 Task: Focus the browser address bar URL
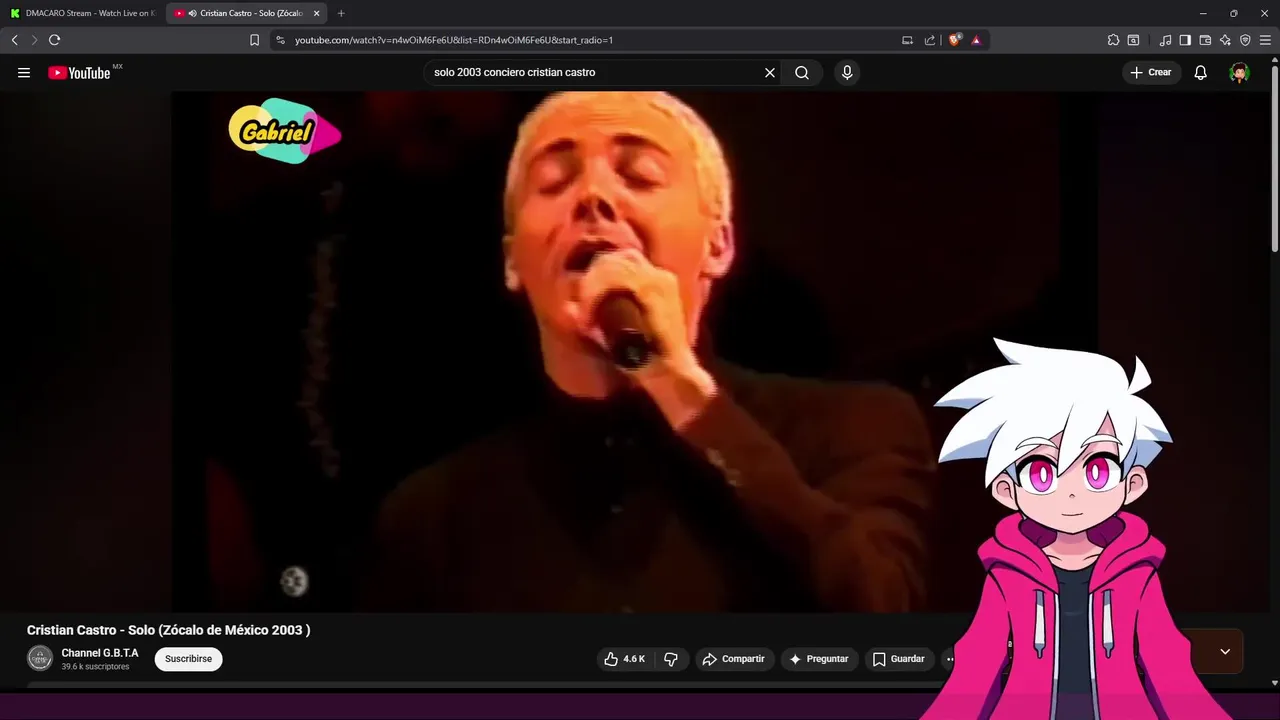tap(453, 40)
